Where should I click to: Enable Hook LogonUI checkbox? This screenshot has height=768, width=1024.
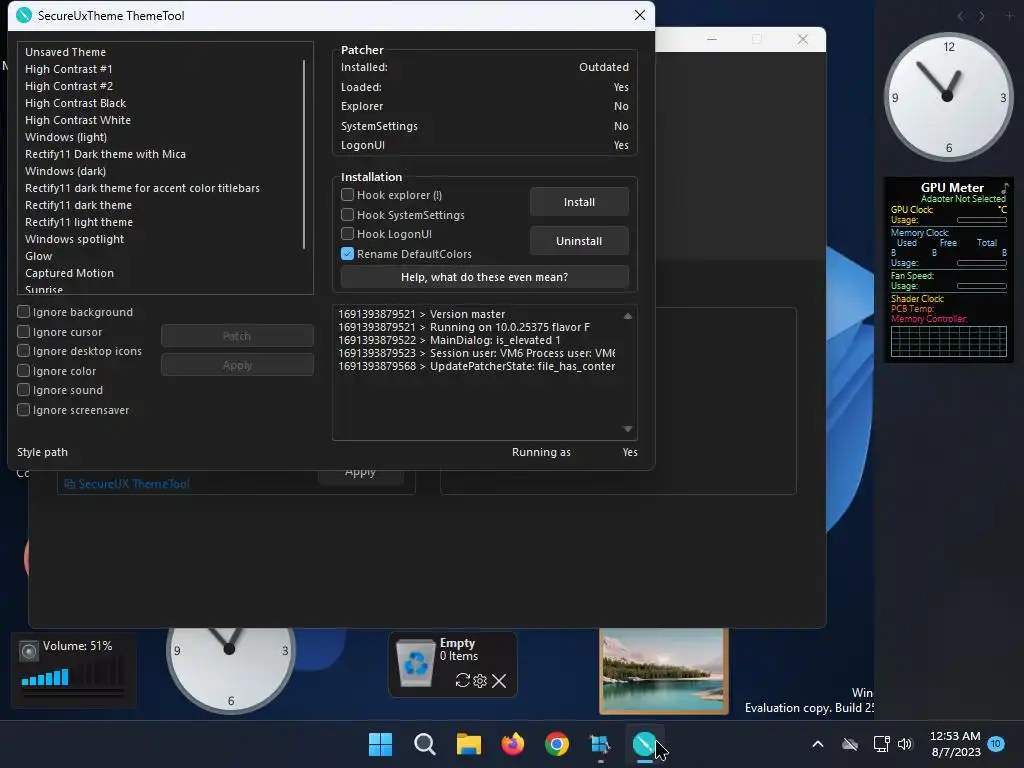(347, 234)
